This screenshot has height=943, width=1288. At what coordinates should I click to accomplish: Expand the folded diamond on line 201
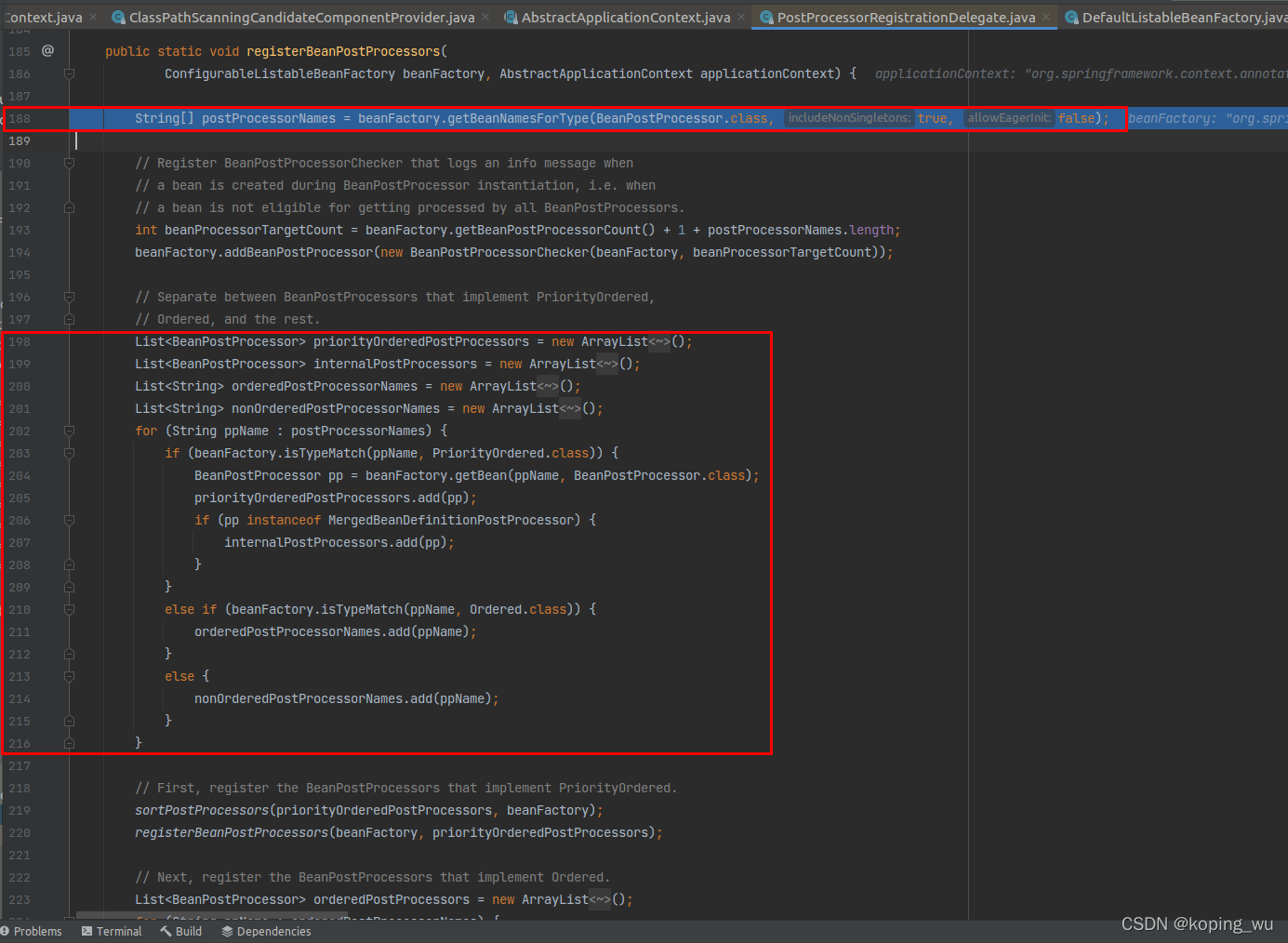[x=570, y=408]
